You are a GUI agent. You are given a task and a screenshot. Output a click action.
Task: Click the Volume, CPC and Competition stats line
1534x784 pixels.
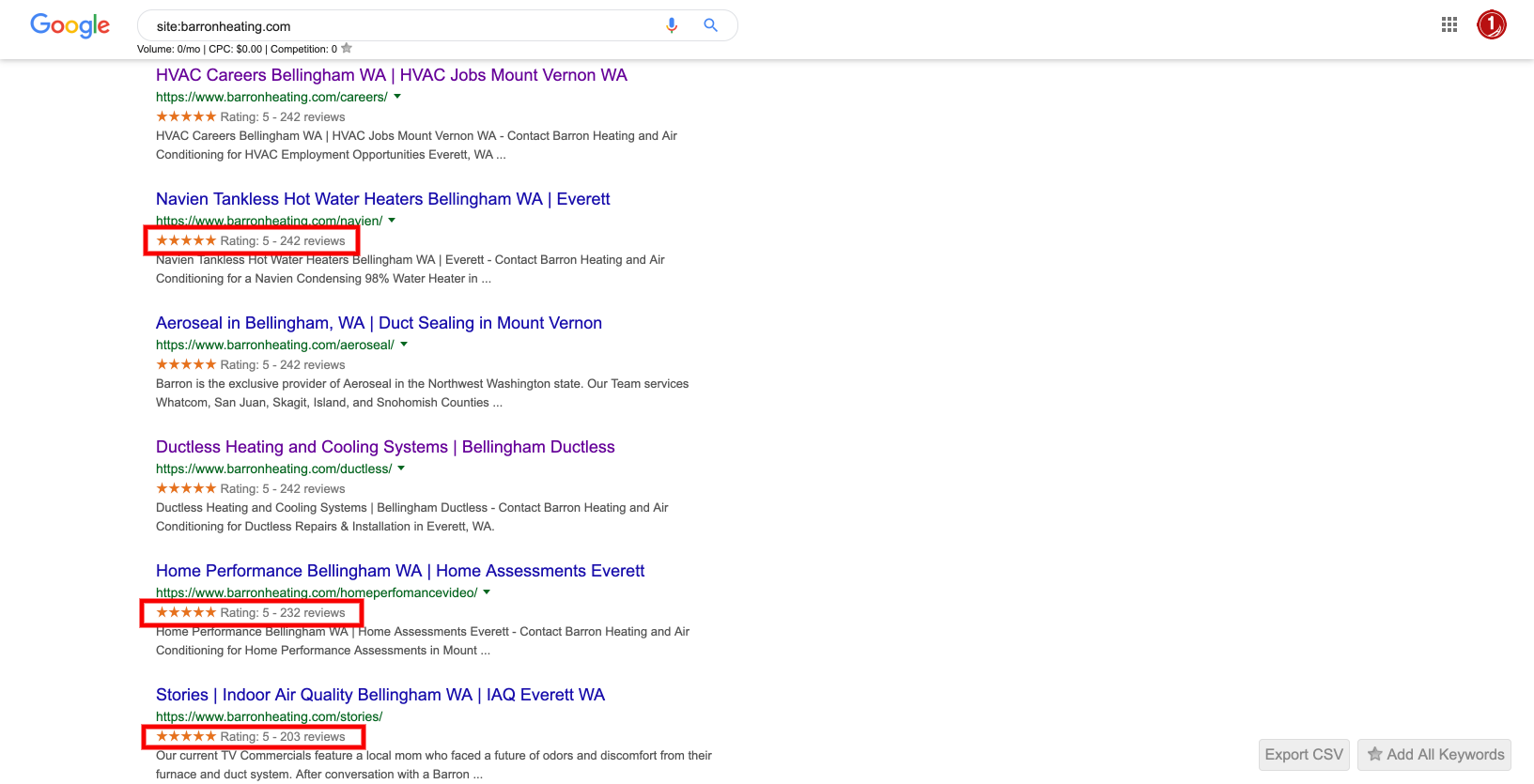[x=237, y=49]
